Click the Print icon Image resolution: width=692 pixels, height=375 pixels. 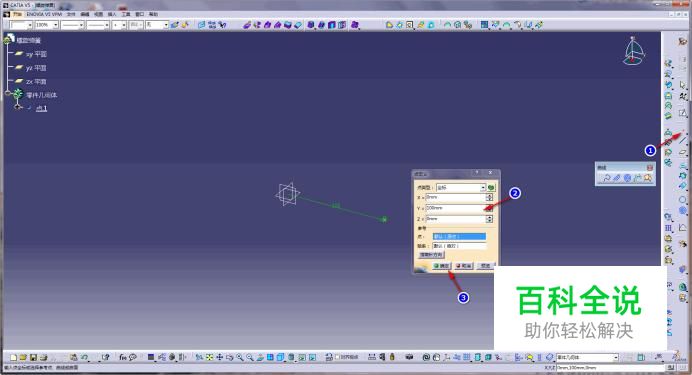click(x=43, y=357)
